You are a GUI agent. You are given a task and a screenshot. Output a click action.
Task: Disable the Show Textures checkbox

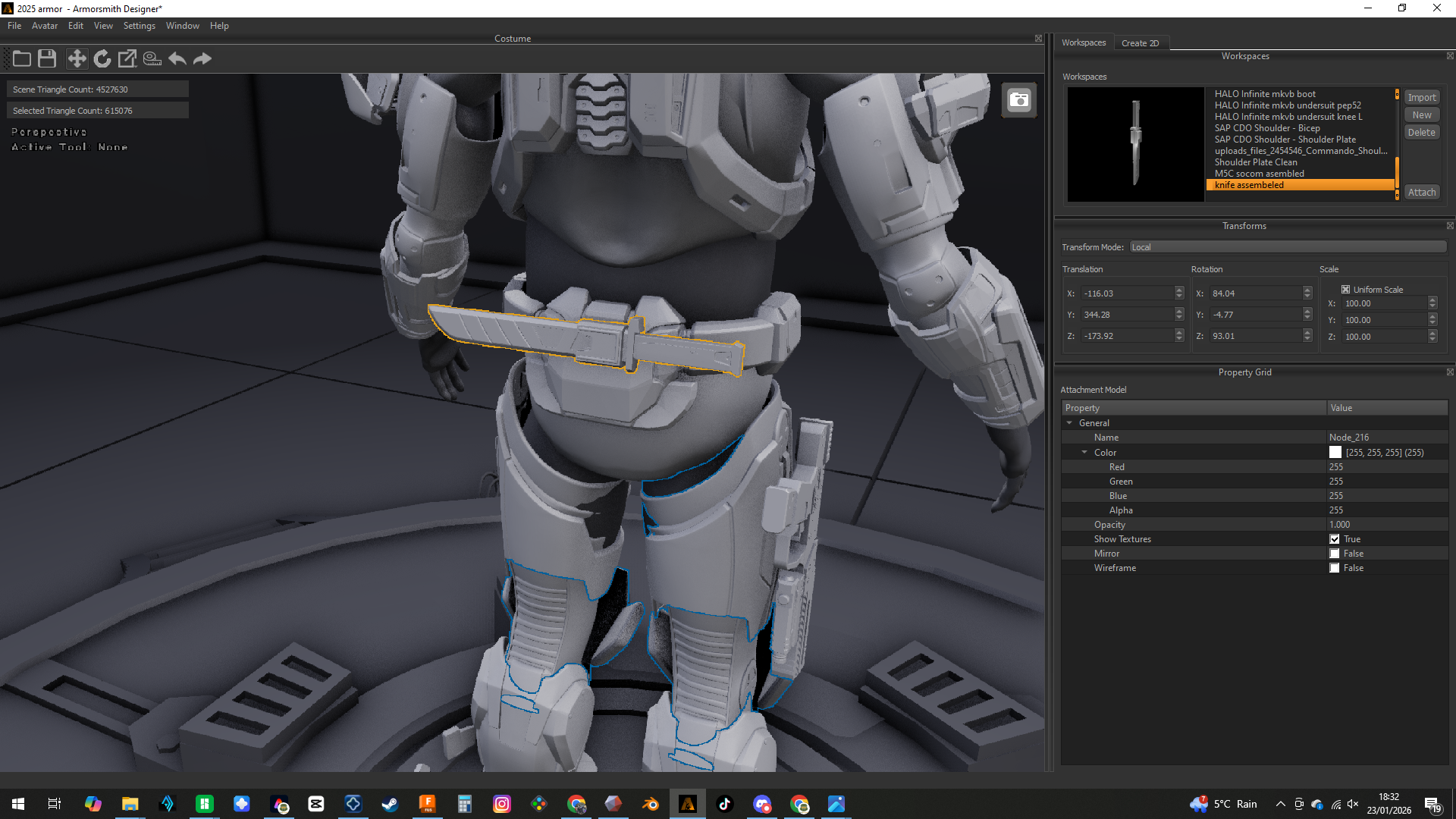[x=1335, y=538]
